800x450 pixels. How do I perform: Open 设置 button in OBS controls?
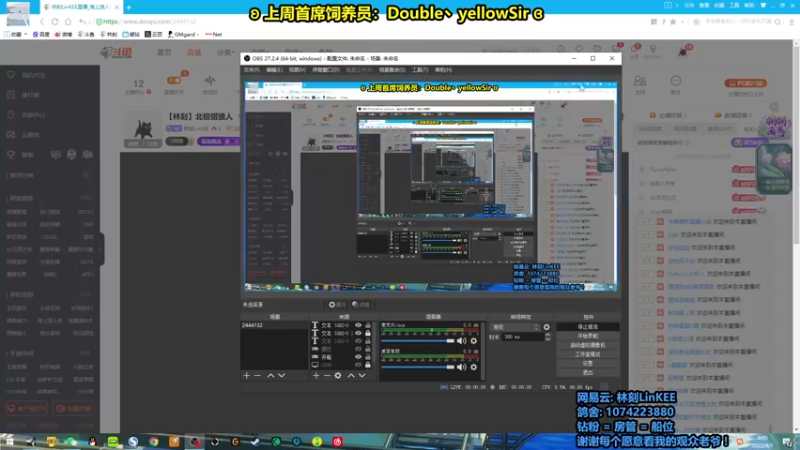click(x=588, y=363)
